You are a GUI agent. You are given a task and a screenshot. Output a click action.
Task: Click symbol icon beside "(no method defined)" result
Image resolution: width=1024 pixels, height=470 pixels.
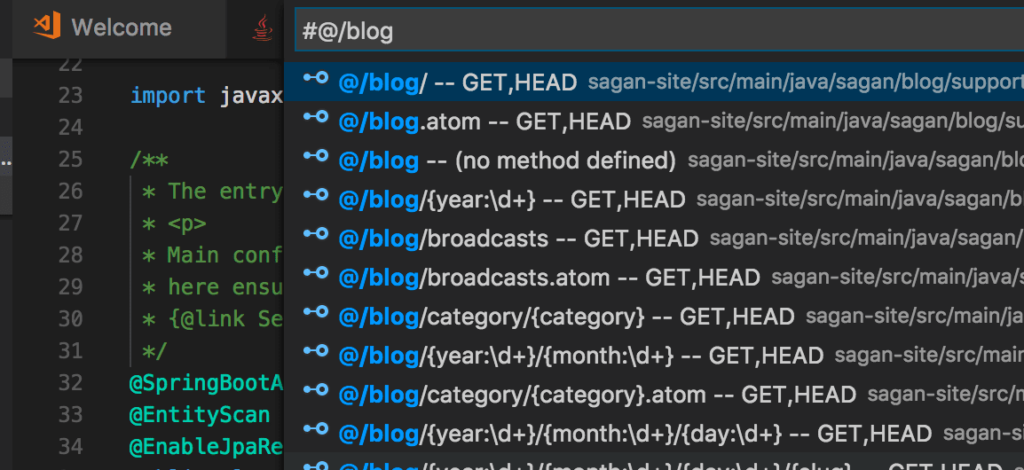pos(316,159)
